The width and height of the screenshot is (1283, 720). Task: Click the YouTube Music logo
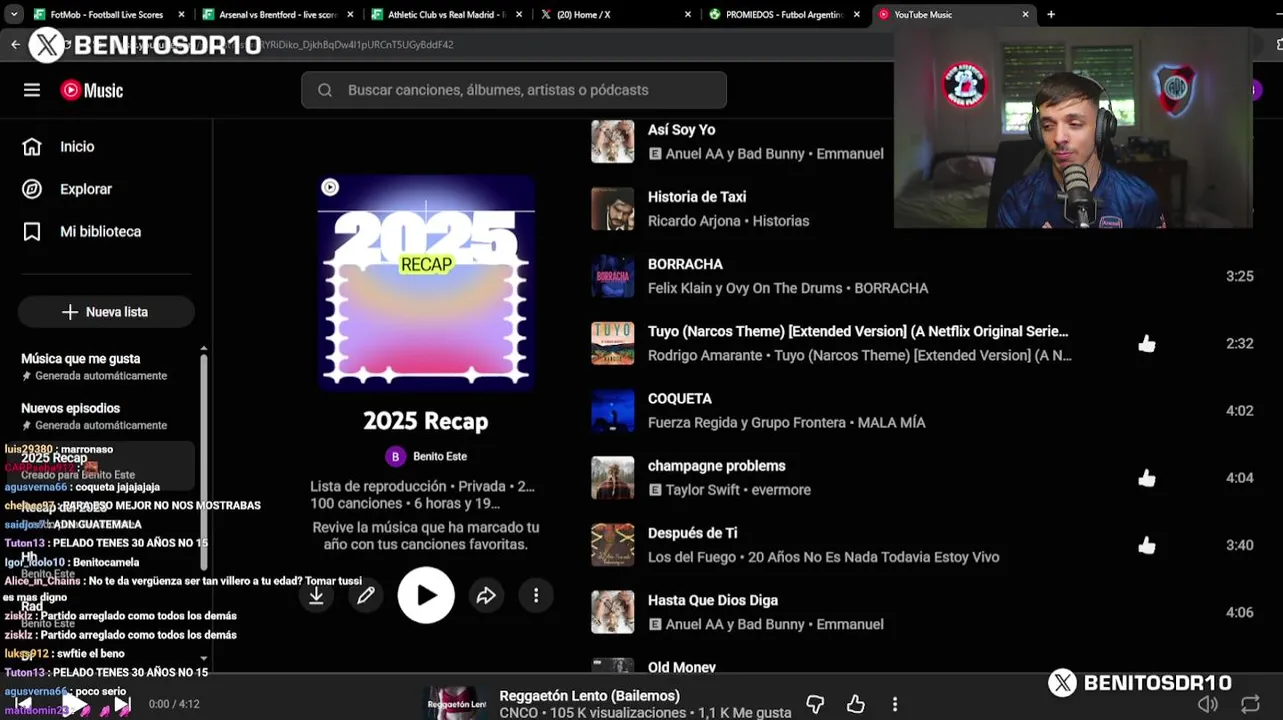coord(91,90)
